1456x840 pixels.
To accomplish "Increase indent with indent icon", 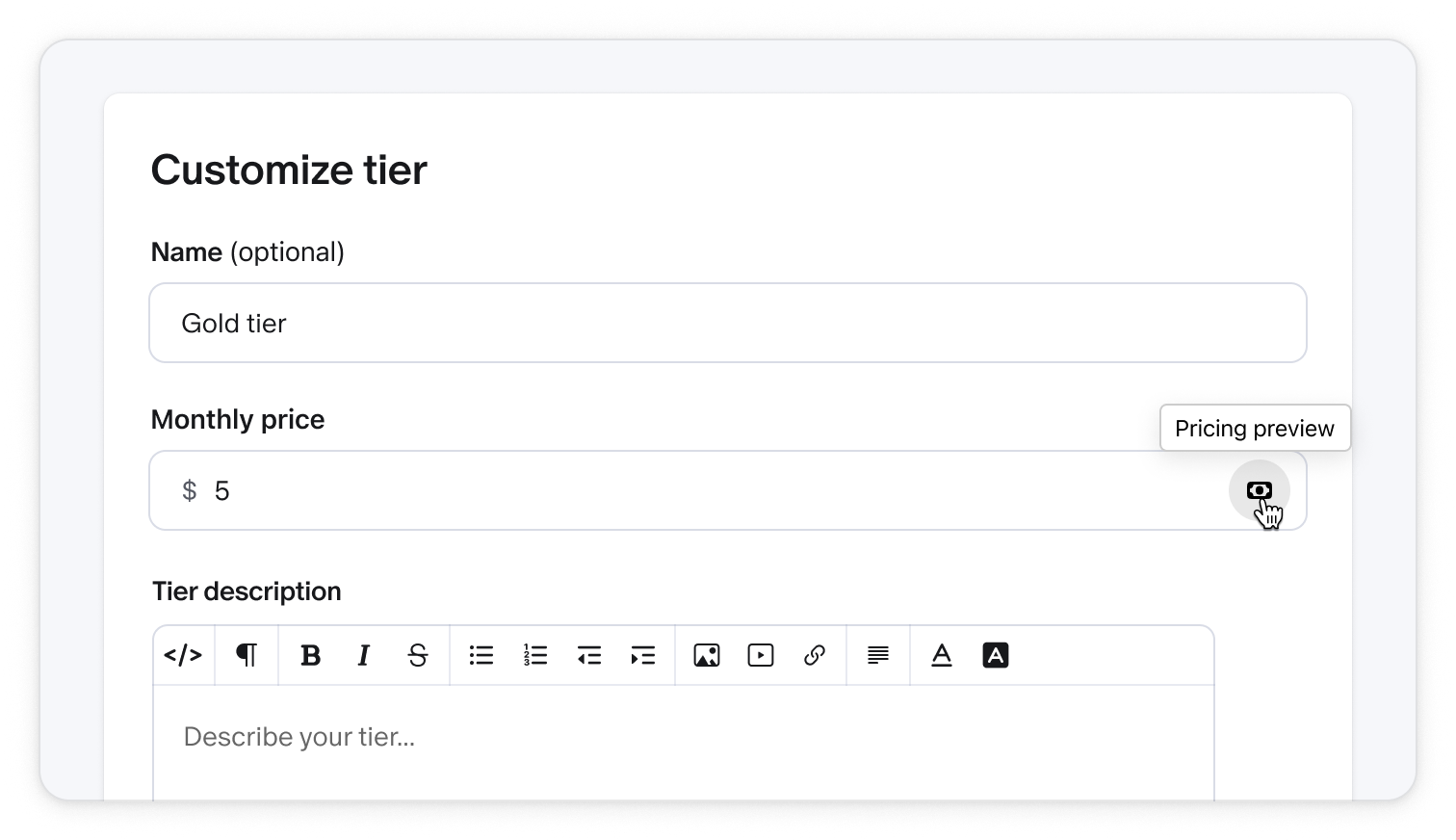I will coord(643,656).
